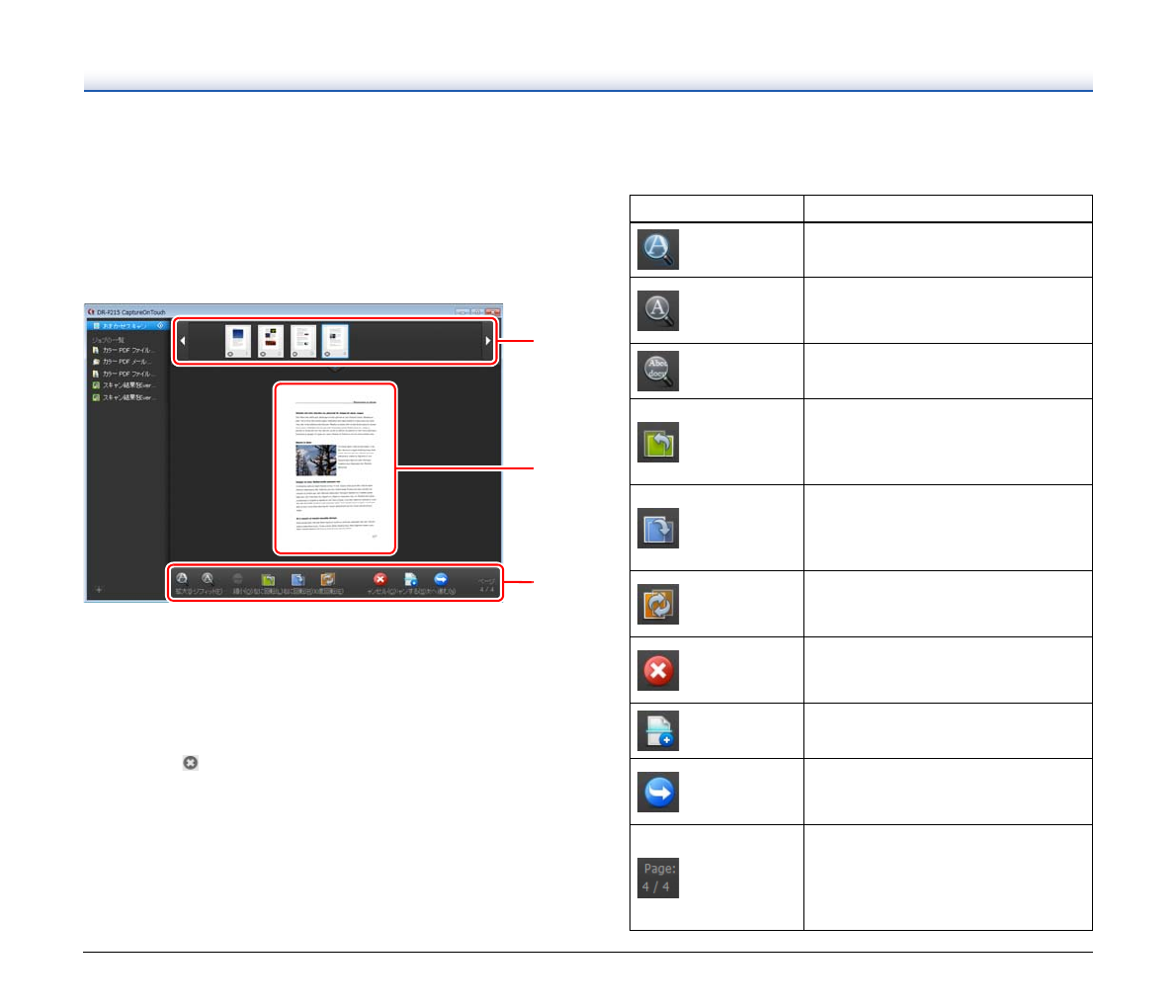
Task: Select the highlighted fourth page thumbnail
Action: [335, 341]
